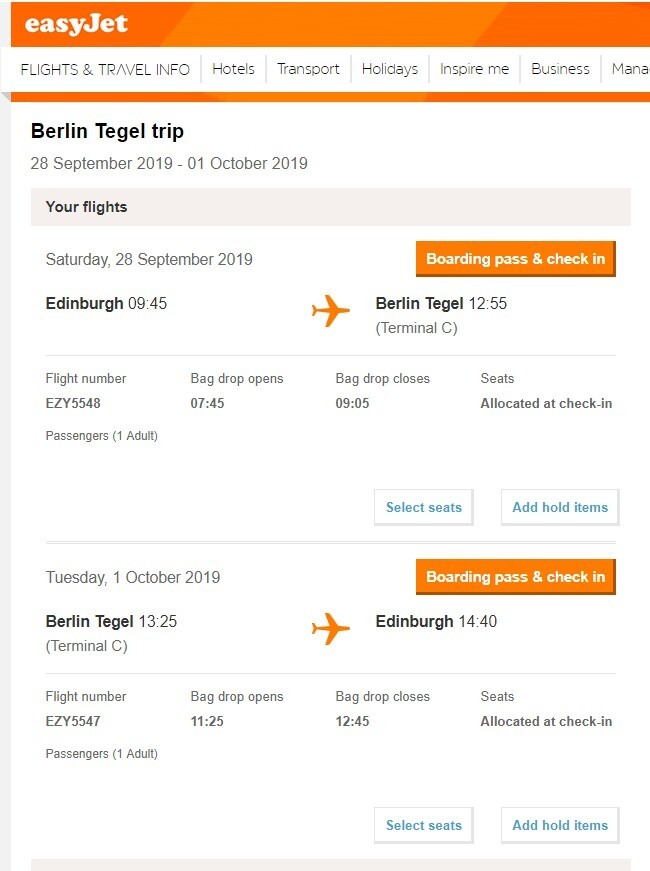Open the Transport menu

(308, 69)
